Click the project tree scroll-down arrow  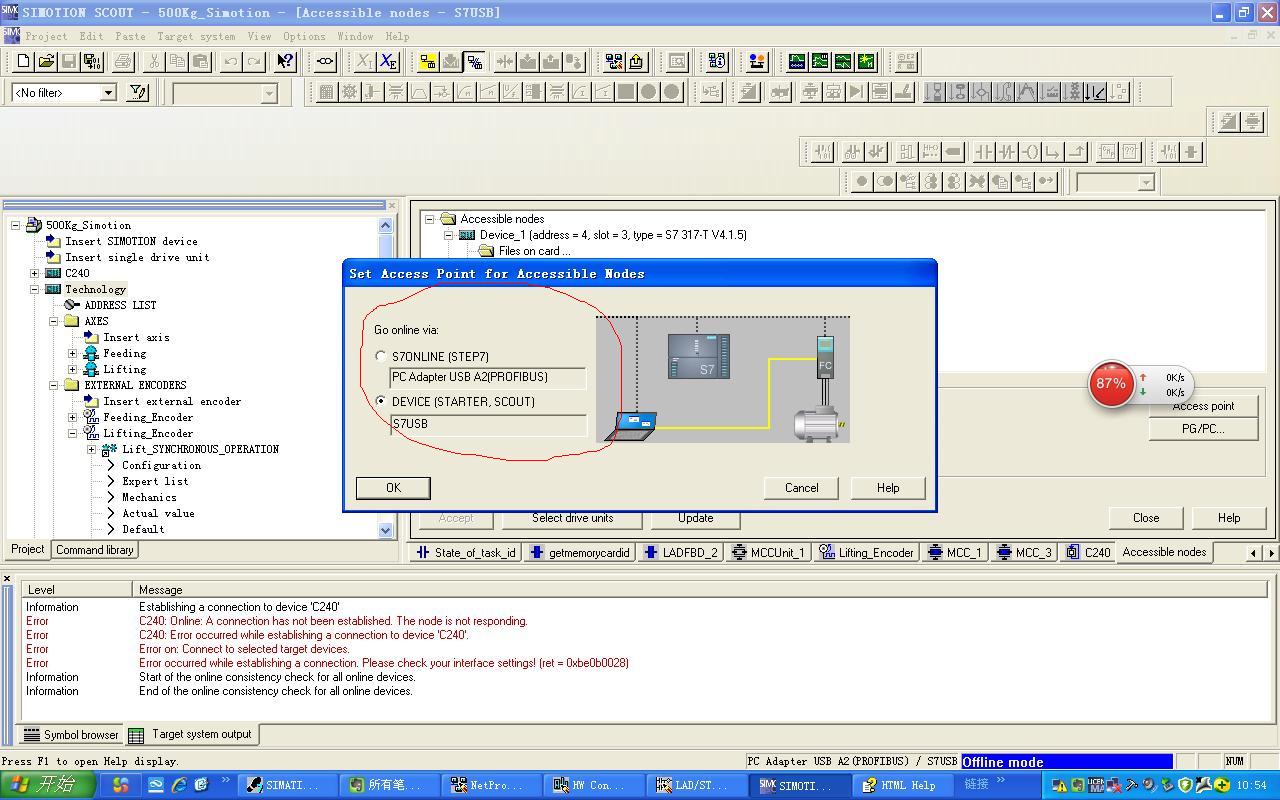coord(386,530)
